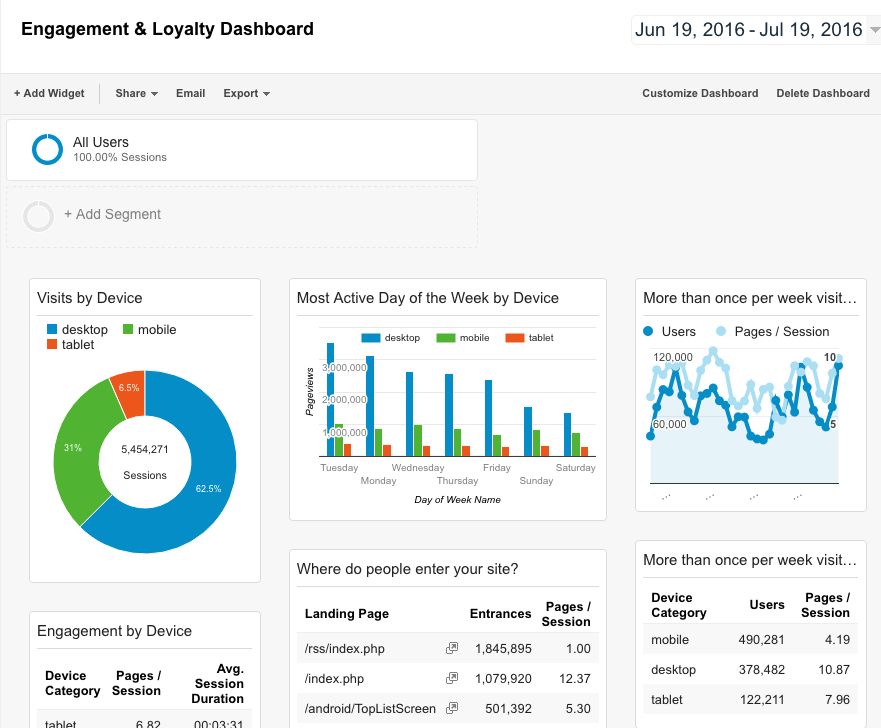
Task: Click the Entrances column header
Action: point(500,614)
